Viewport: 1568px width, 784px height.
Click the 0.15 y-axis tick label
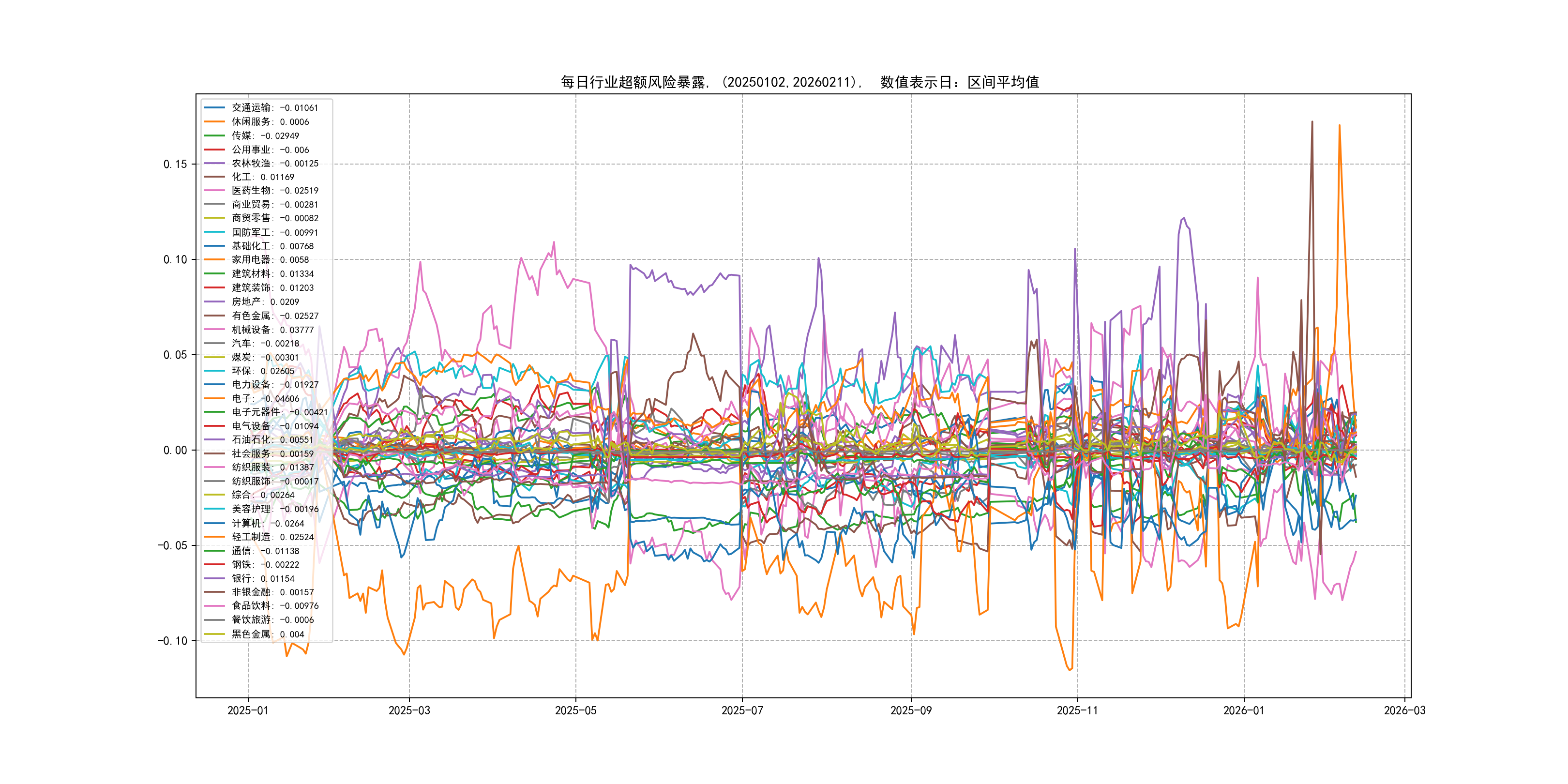pyautogui.click(x=175, y=164)
